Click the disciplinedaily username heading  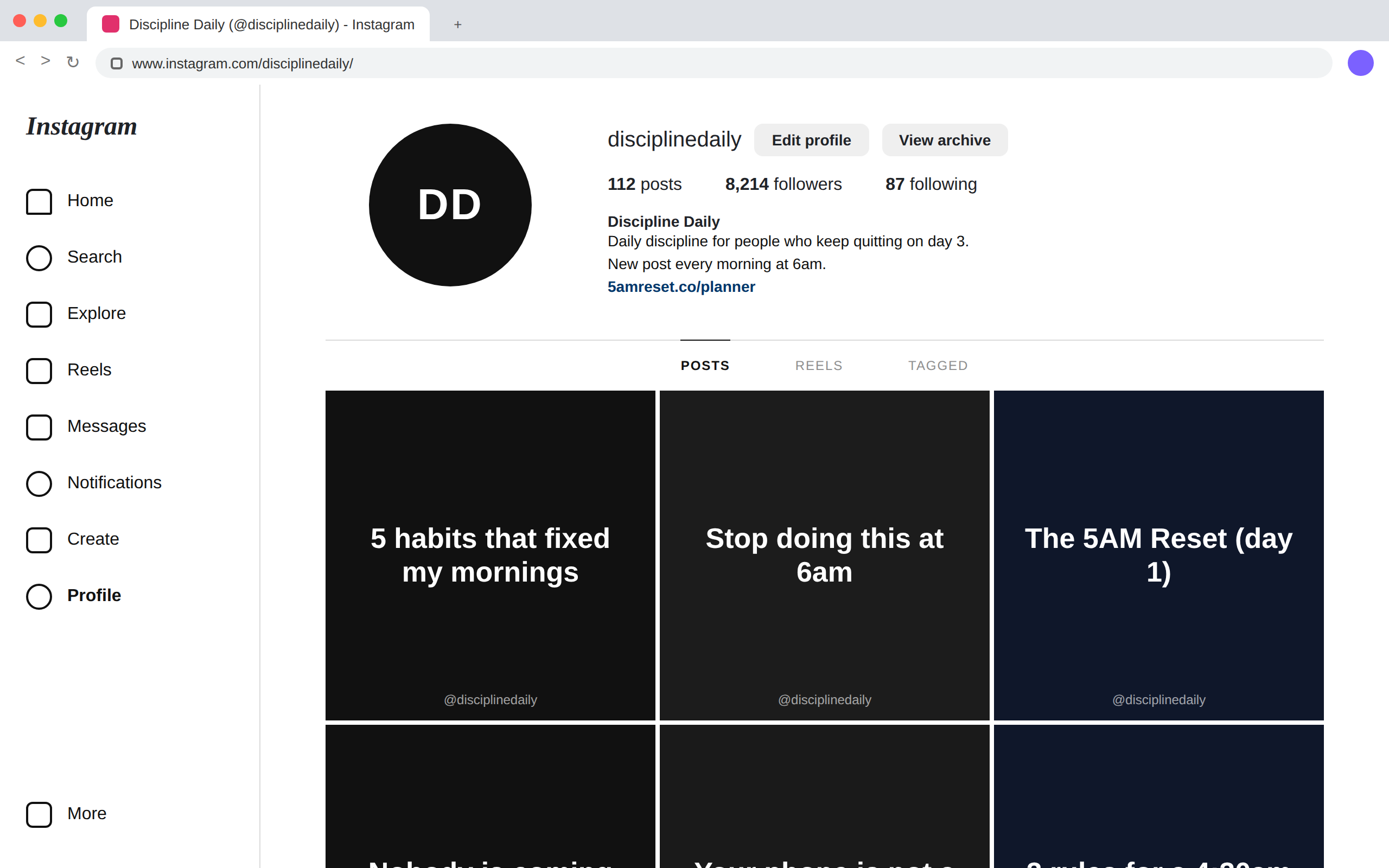(x=674, y=139)
